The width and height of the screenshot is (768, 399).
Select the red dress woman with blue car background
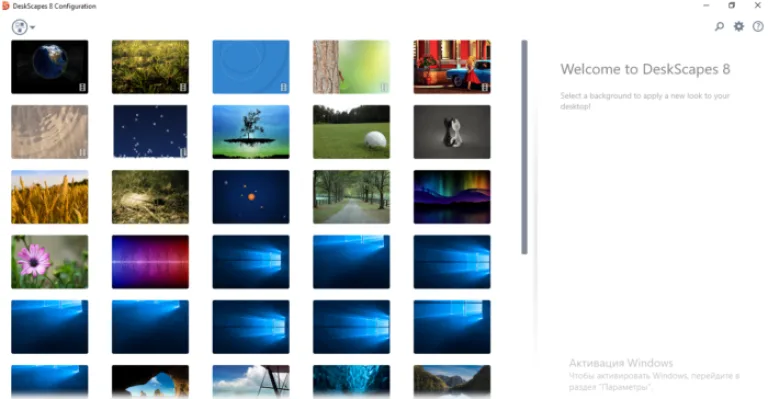(x=452, y=67)
